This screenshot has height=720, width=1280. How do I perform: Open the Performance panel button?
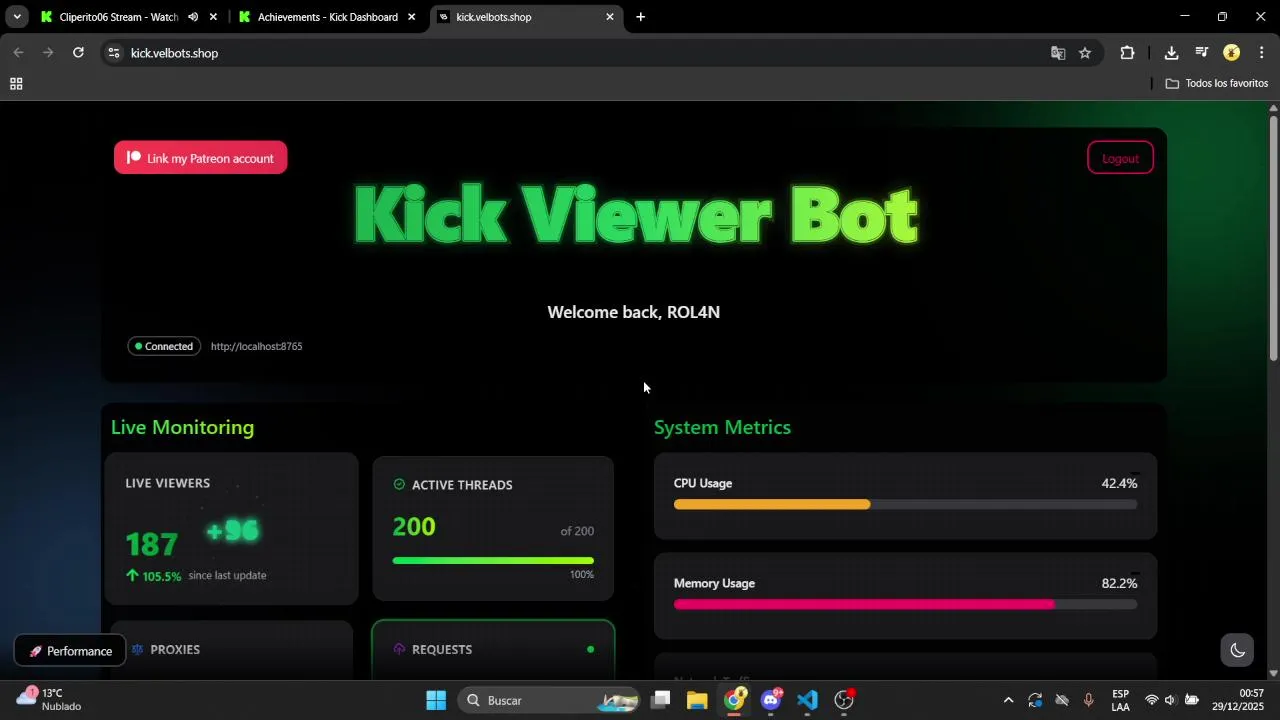tap(70, 651)
